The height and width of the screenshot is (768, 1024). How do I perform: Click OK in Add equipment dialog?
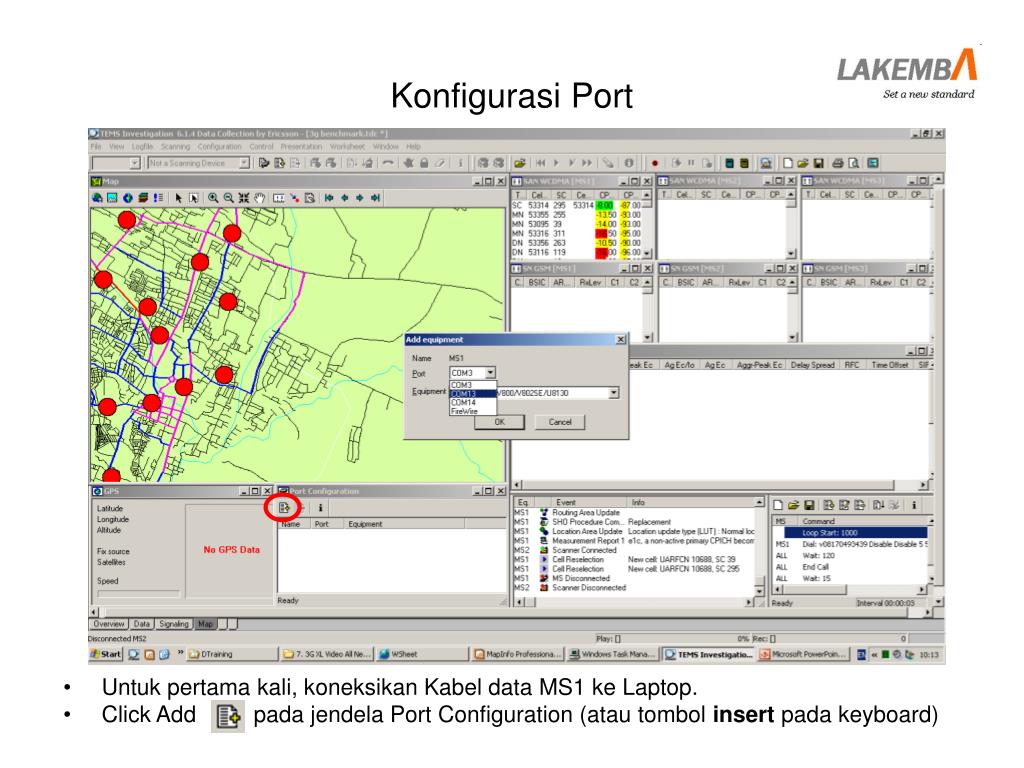tap(500, 422)
